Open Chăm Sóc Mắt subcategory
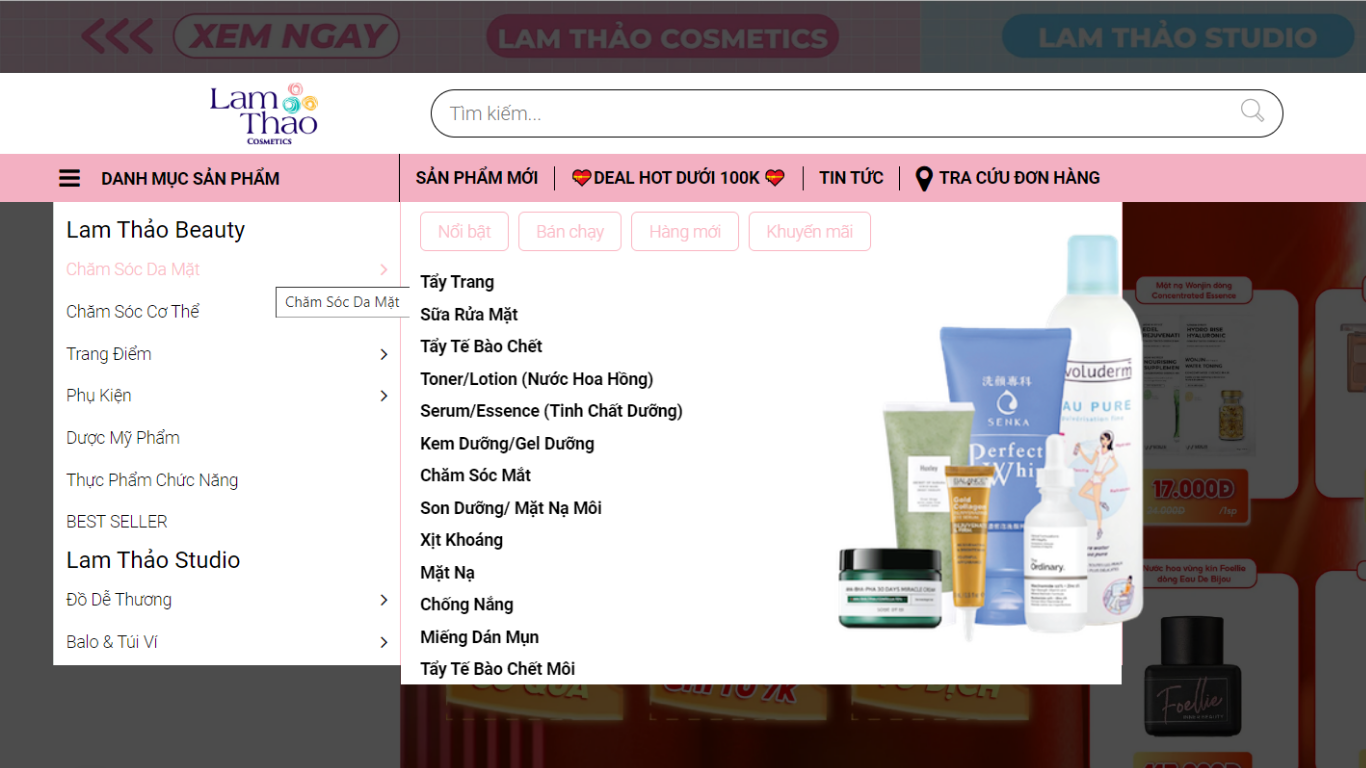1366x768 pixels. coord(475,476)
